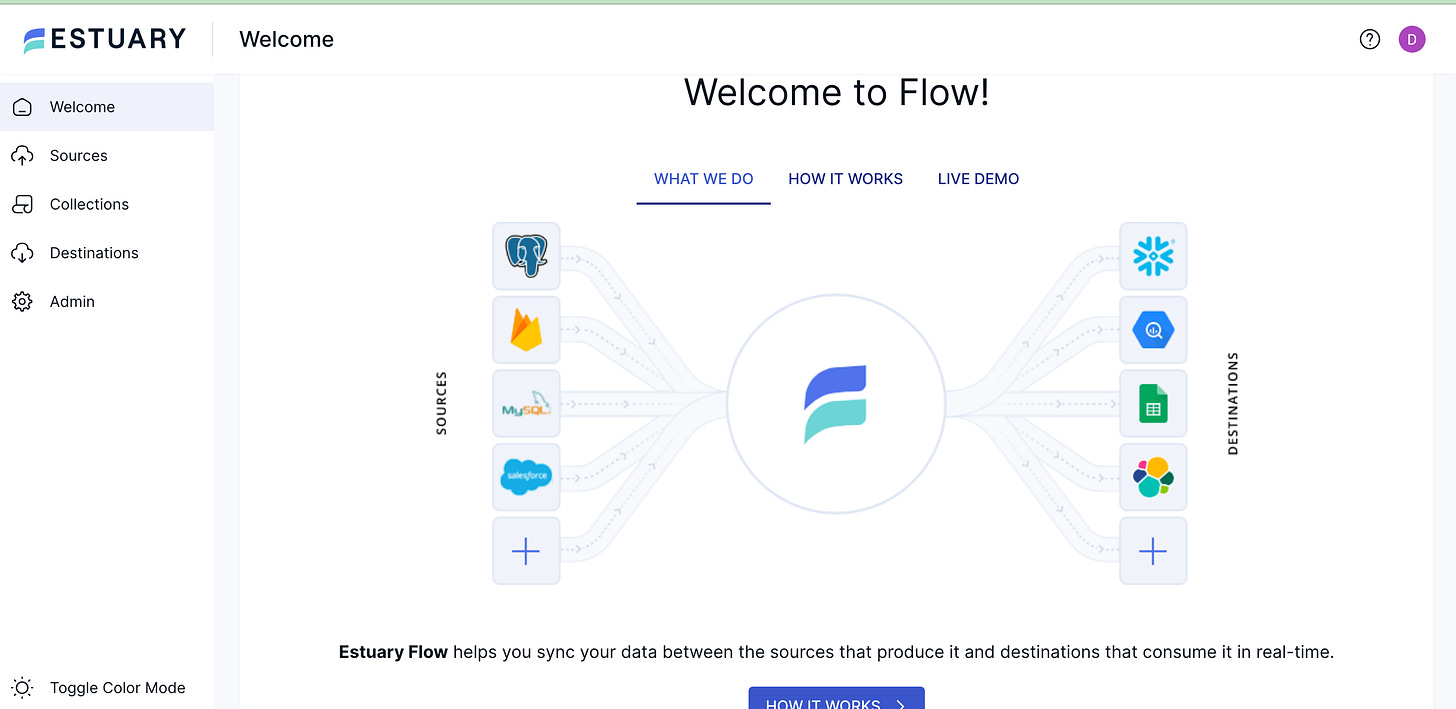
Task: Switch to the How It Works tab
Action: pyautogui.click(x=846, y=179)
